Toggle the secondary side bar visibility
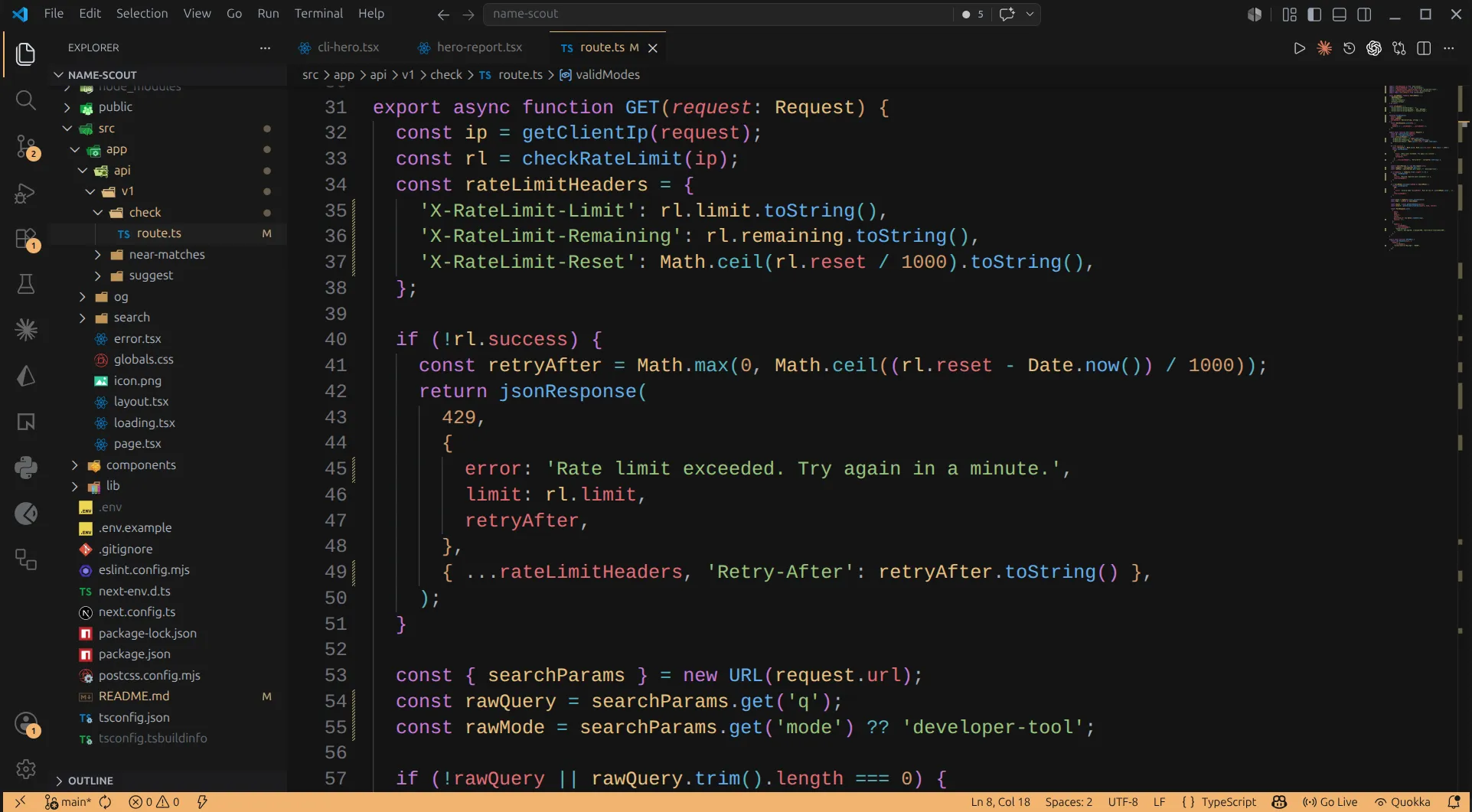 (x=1364, y=14)
